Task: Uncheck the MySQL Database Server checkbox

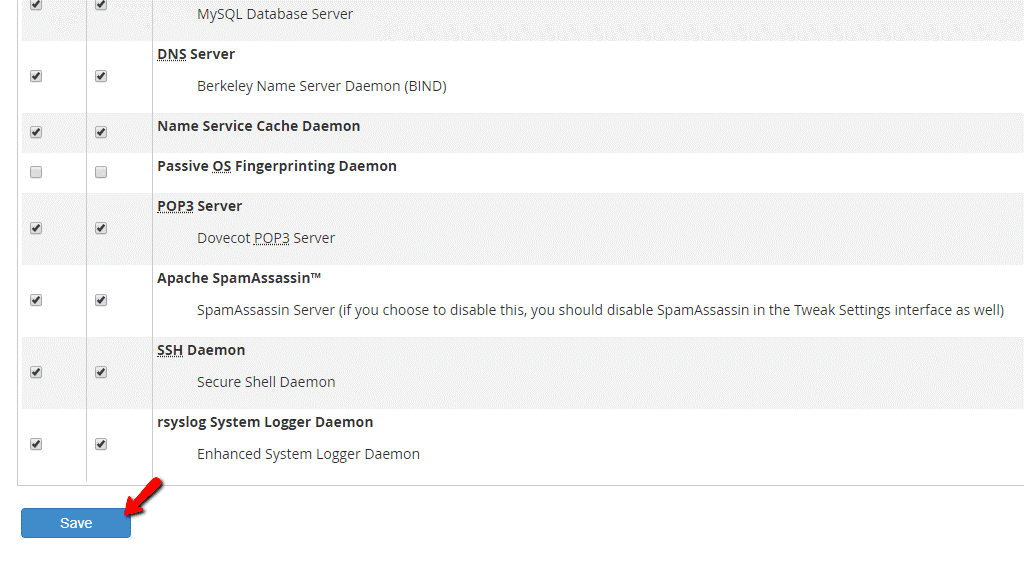Action: [36, 4]
